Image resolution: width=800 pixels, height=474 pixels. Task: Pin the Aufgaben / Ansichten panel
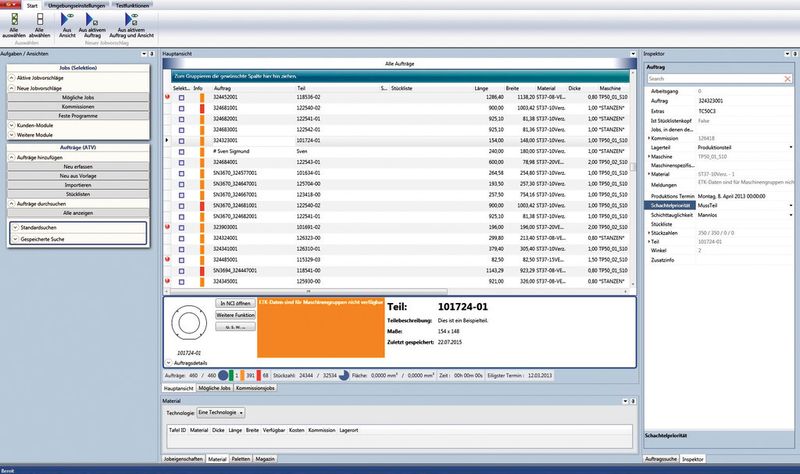pos(150,54)
